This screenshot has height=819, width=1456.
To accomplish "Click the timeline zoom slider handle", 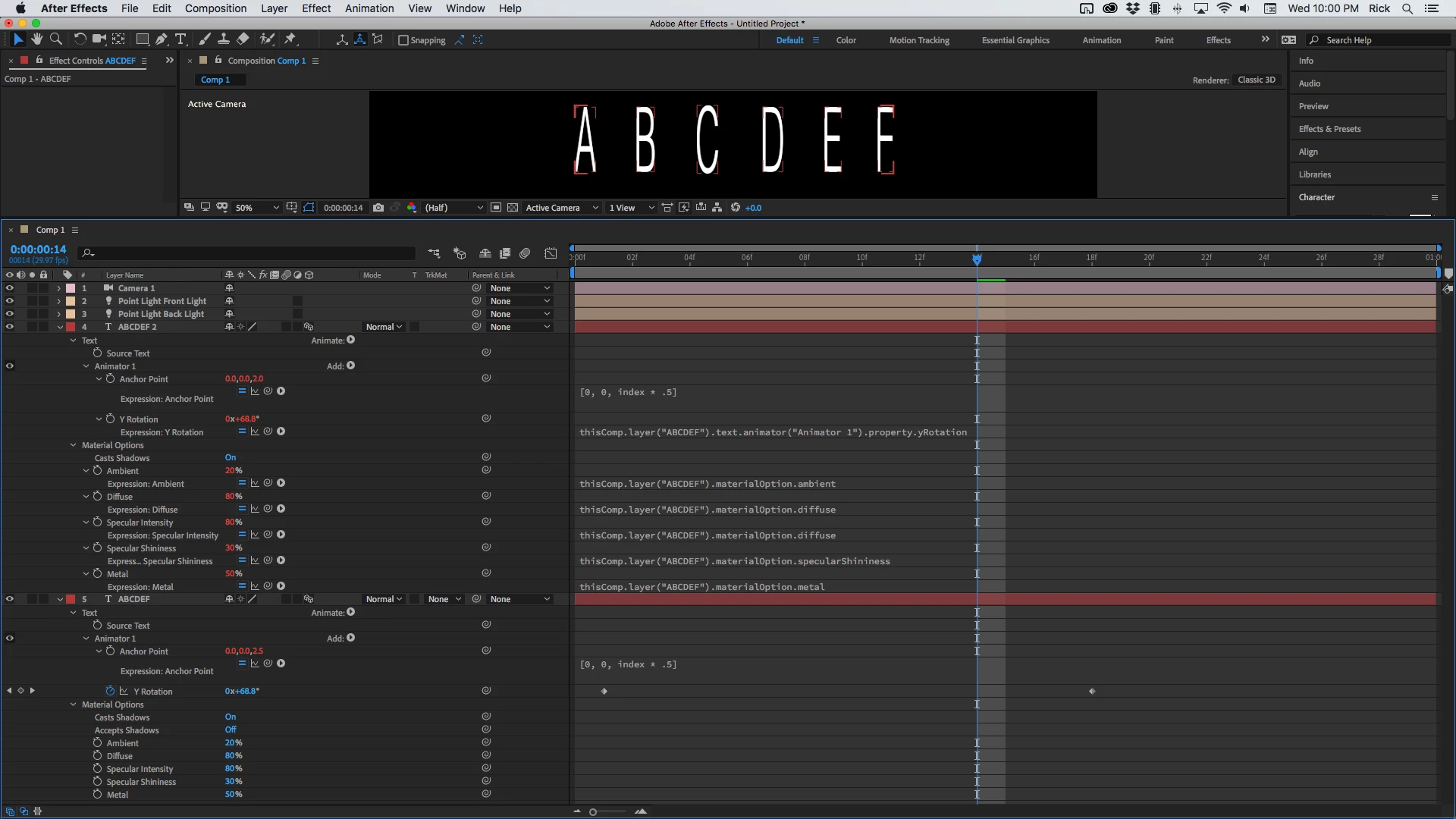I will pyautogui.click(x=593, y=811).
